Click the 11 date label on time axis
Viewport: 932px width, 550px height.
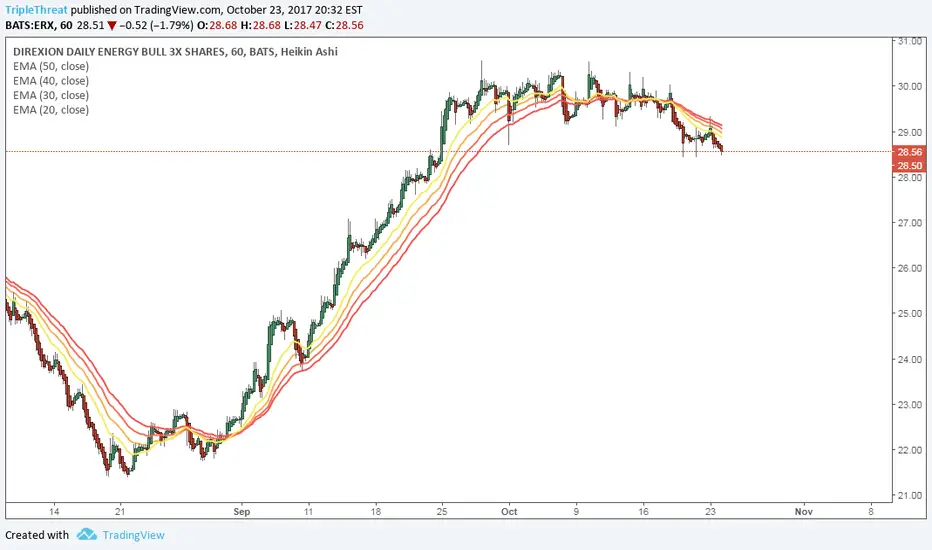308,511
